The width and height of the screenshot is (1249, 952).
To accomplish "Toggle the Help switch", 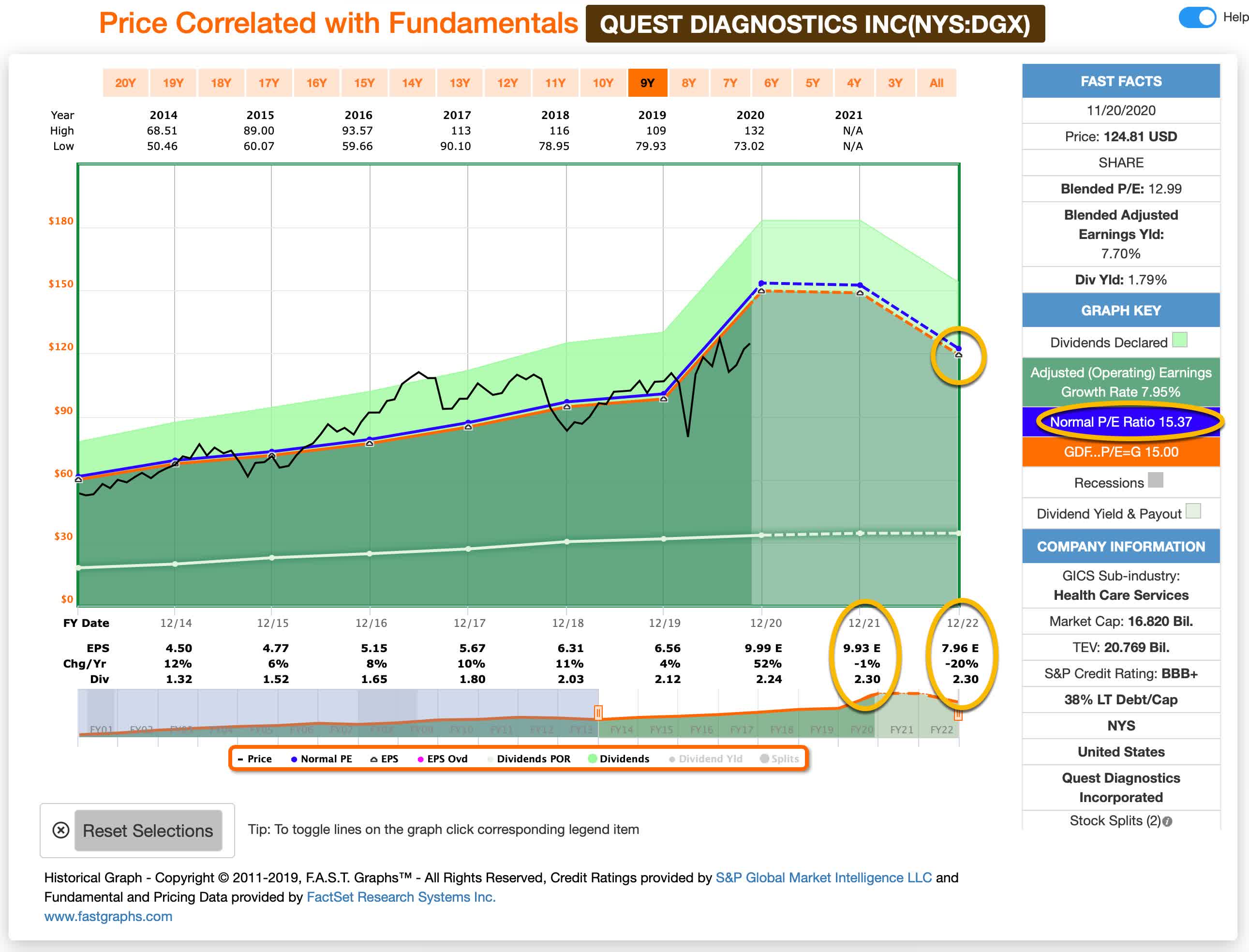I will 1197,17.
